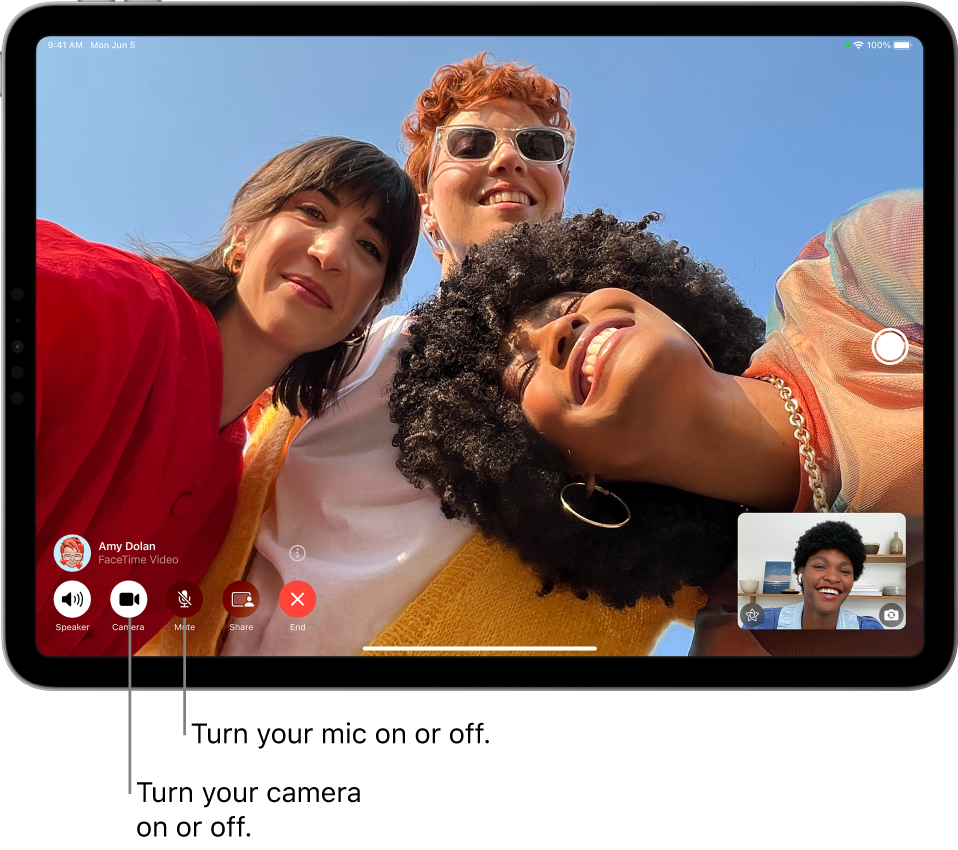The image size is (958, 850).
Task: Tap the 100% battery percentage text
Action: [878, 46]
